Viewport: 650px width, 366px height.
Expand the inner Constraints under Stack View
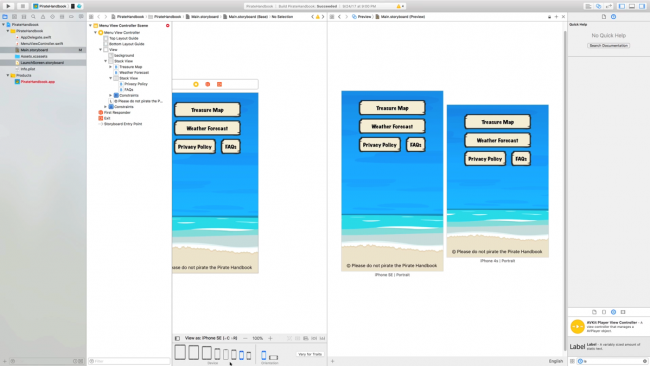111,95
